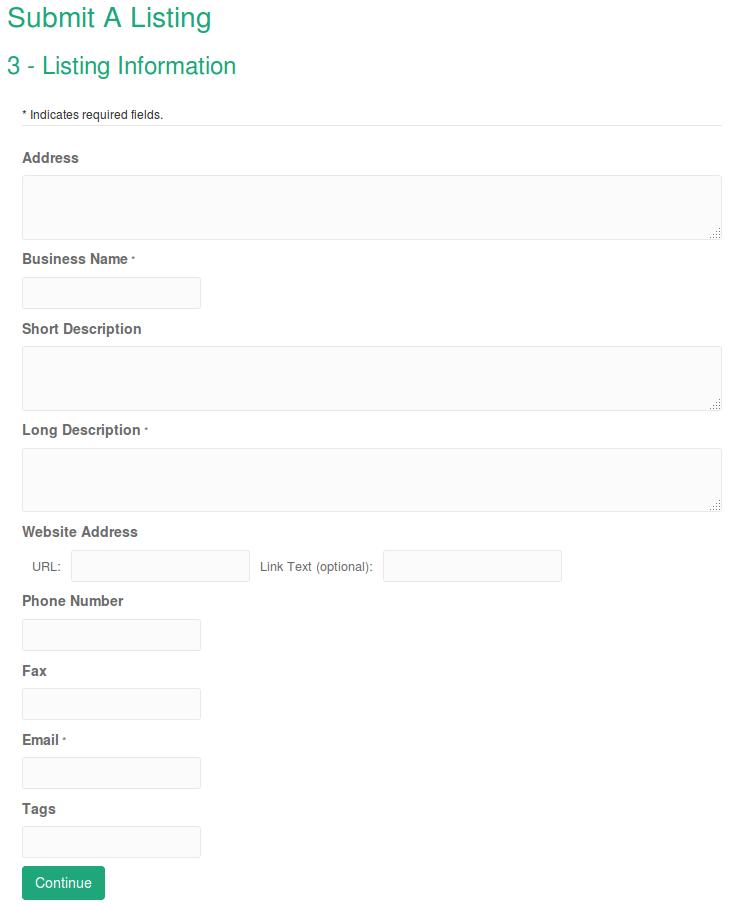Click the Email input field
749x910 pixels.
[x=111, y=773]
